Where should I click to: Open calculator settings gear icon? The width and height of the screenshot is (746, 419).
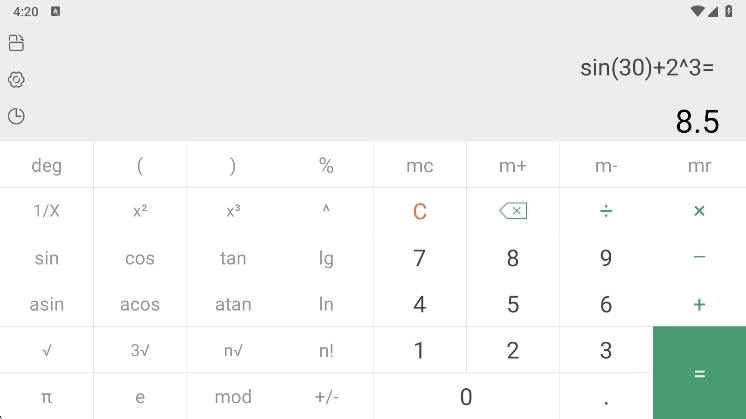(16, 80)
